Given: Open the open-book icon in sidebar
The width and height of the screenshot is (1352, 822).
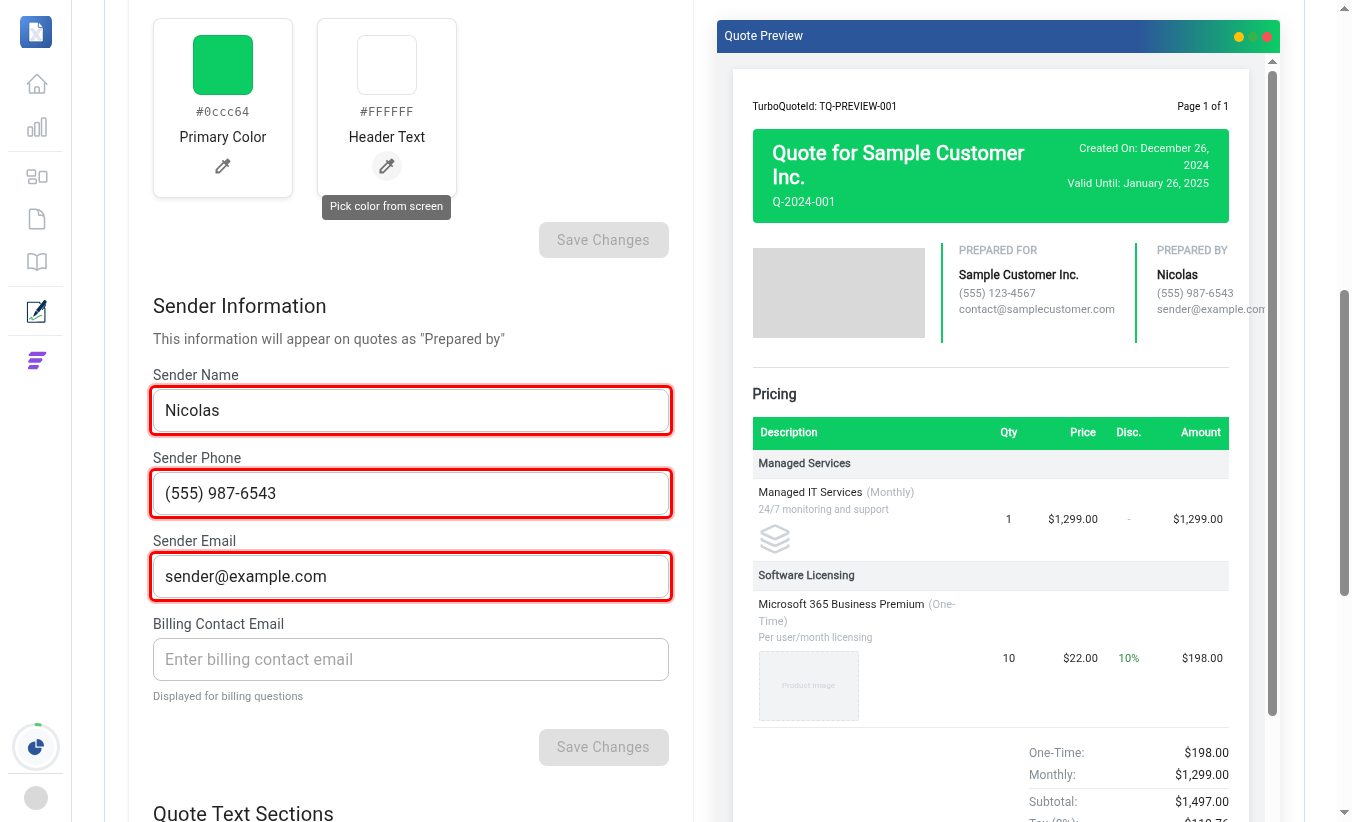Looking at the screenshot, I should click(36, 262).
